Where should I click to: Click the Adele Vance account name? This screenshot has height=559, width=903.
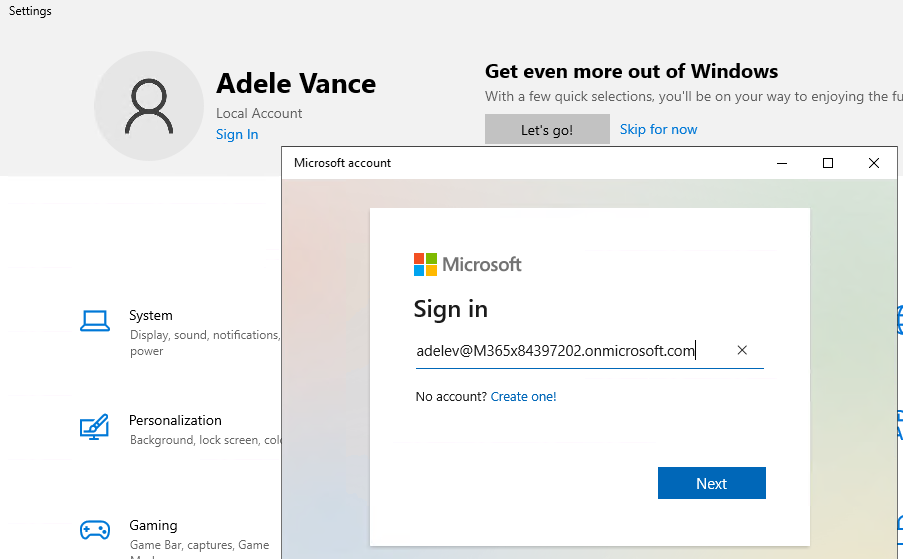tap(296, 83)
